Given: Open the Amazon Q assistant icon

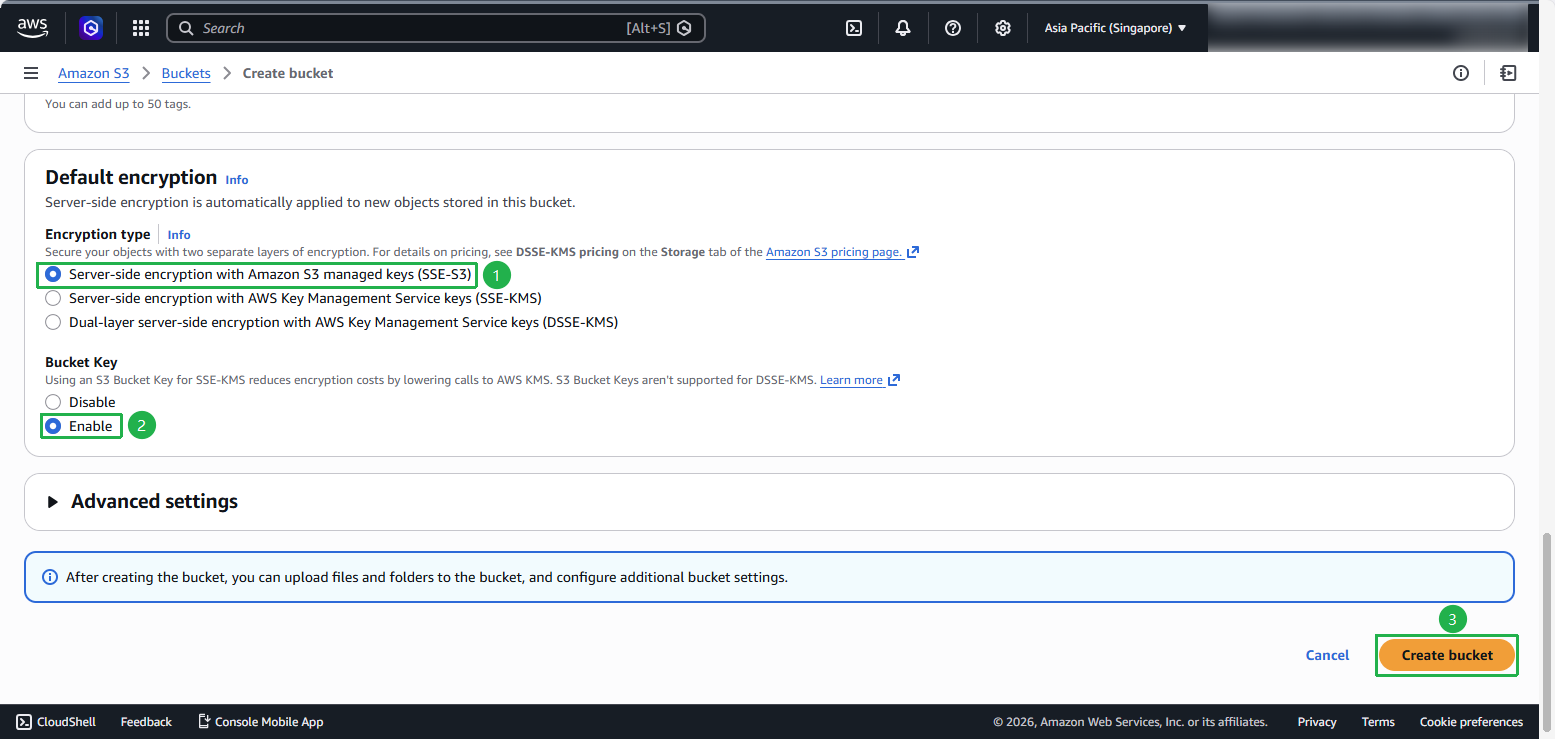Looking at the screenshot, I should 92,28.
